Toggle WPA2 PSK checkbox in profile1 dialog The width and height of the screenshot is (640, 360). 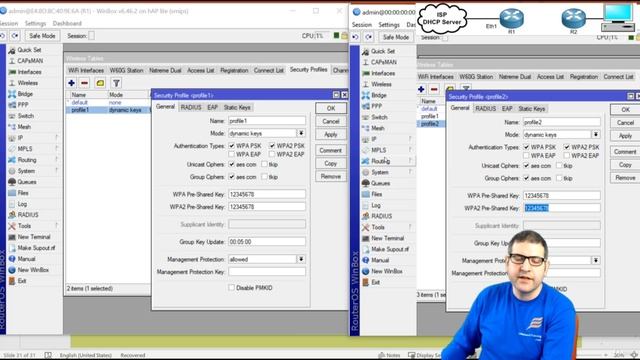(x=272, y=146)
